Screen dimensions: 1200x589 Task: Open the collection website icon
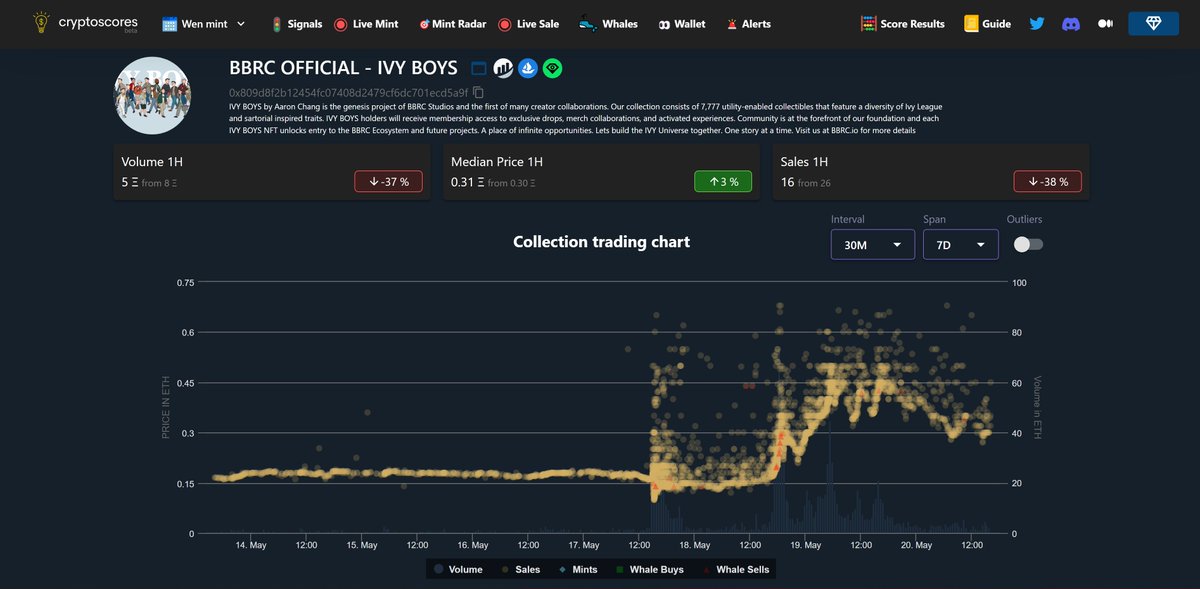(x=478, y=69)
